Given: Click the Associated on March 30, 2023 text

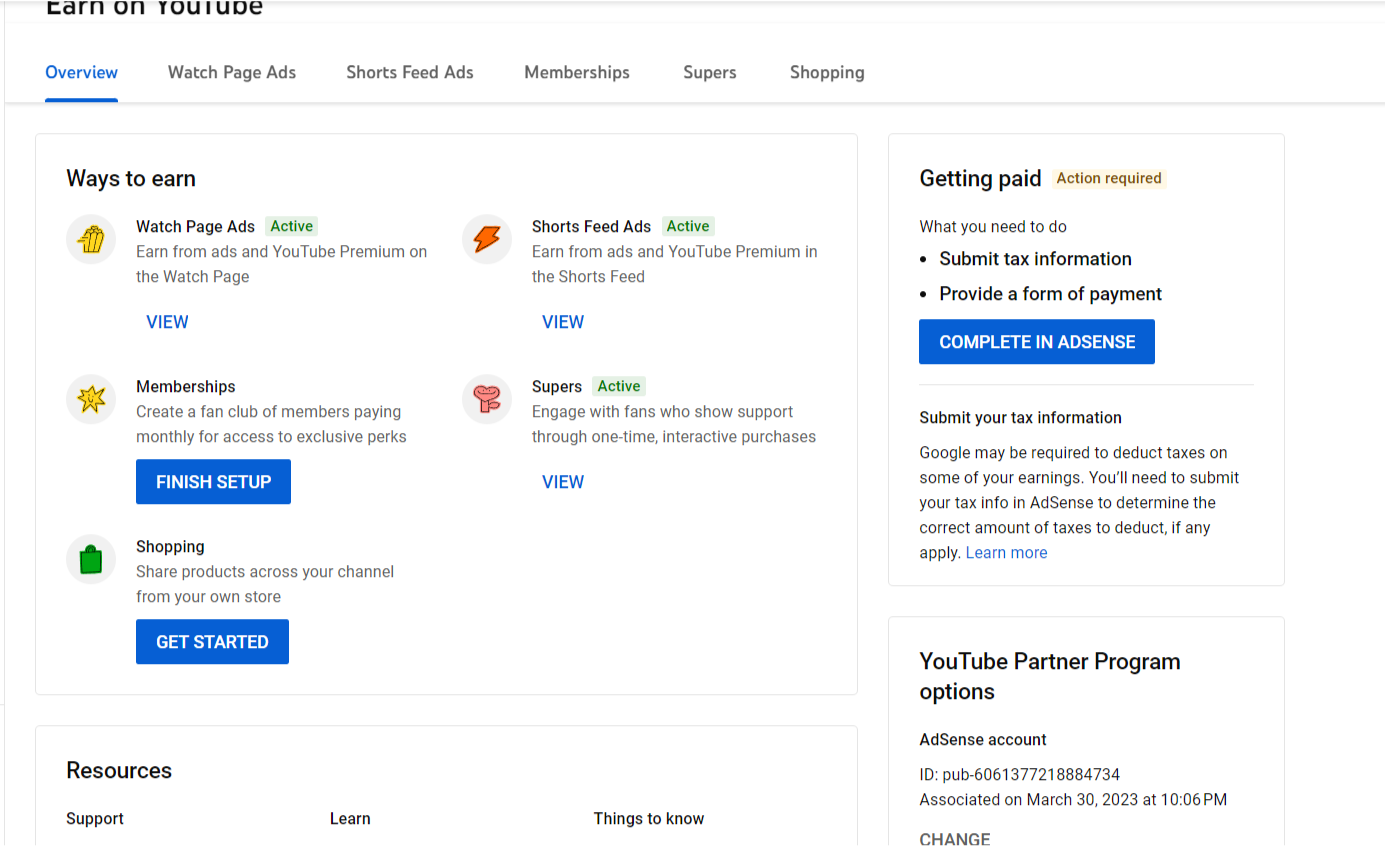Looking at the screenshot, I should coord(1073,800).
